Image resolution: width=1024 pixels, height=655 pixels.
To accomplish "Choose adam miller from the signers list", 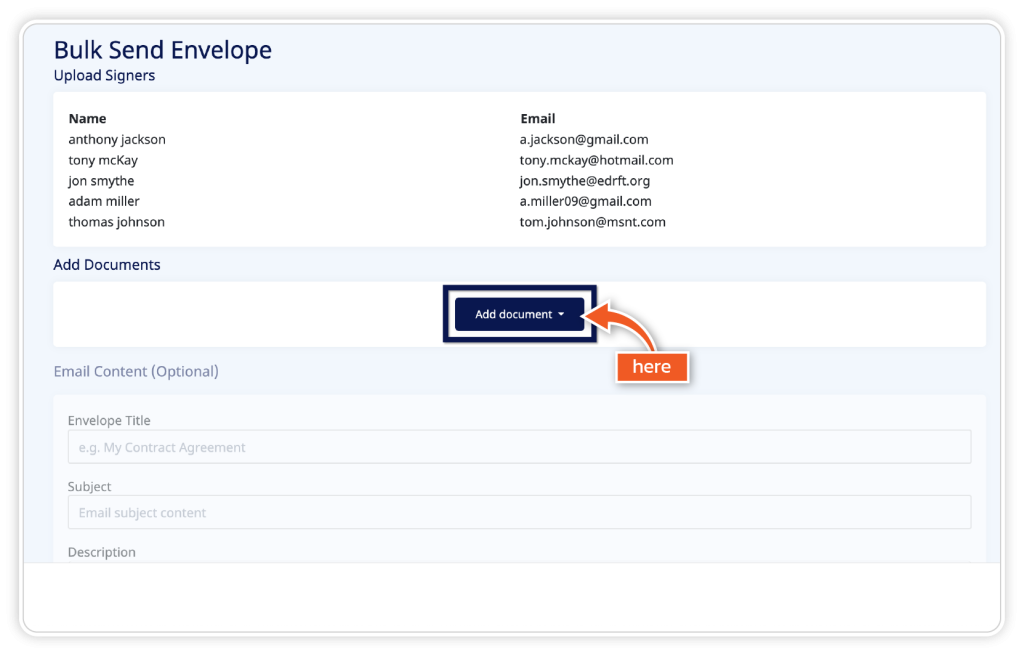I will [x=104, y=201].
